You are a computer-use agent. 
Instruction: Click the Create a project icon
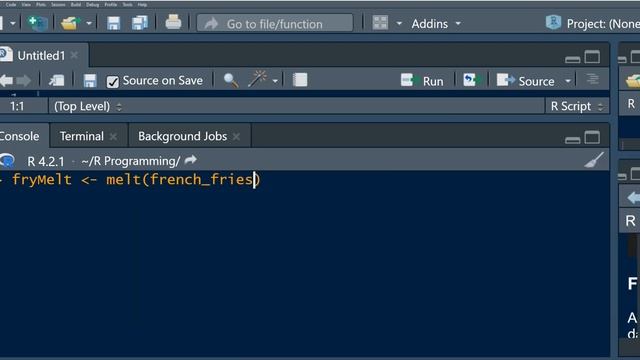[x=38, y=23]
